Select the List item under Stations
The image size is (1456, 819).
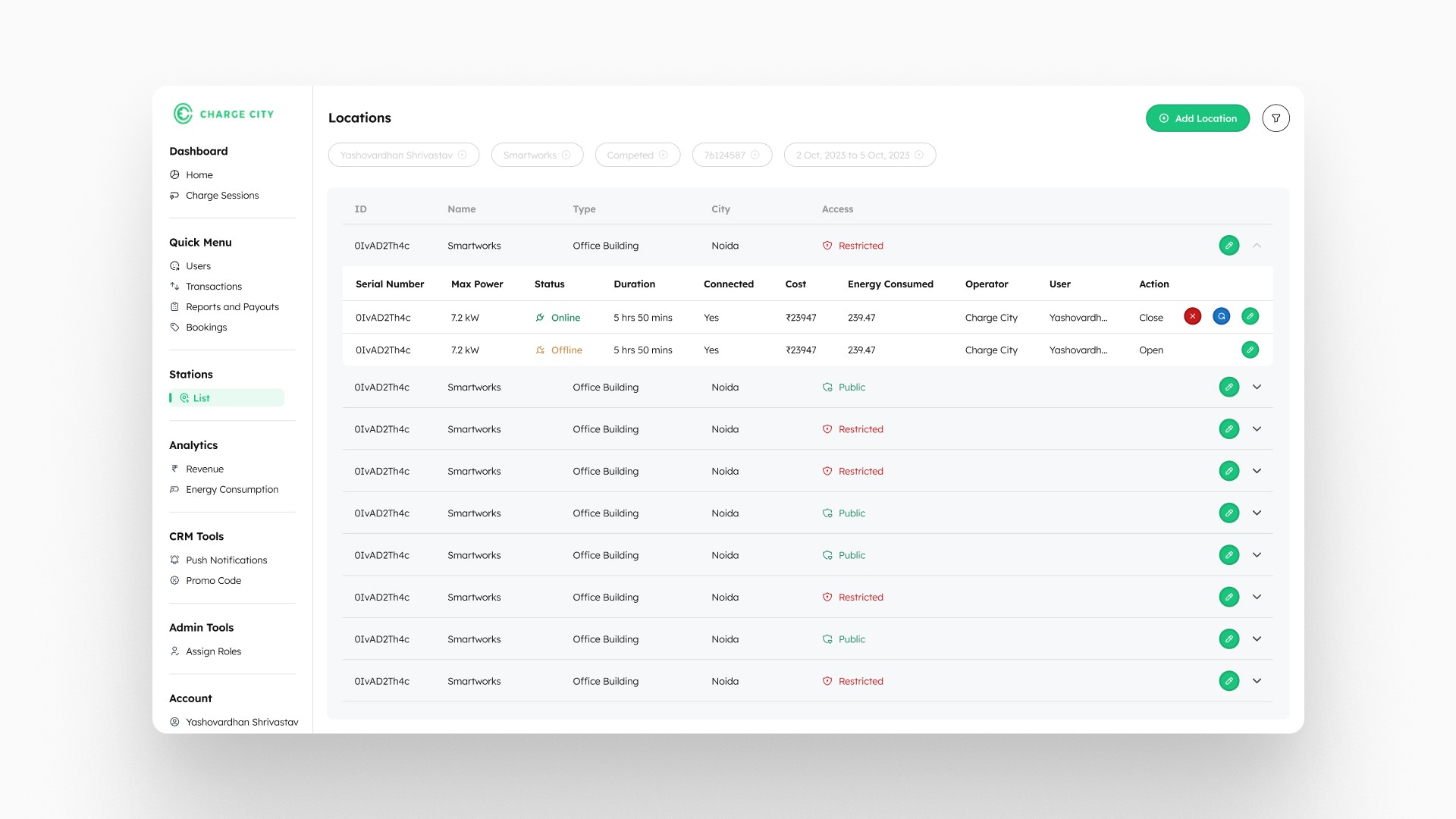click(x=201, y=398)
